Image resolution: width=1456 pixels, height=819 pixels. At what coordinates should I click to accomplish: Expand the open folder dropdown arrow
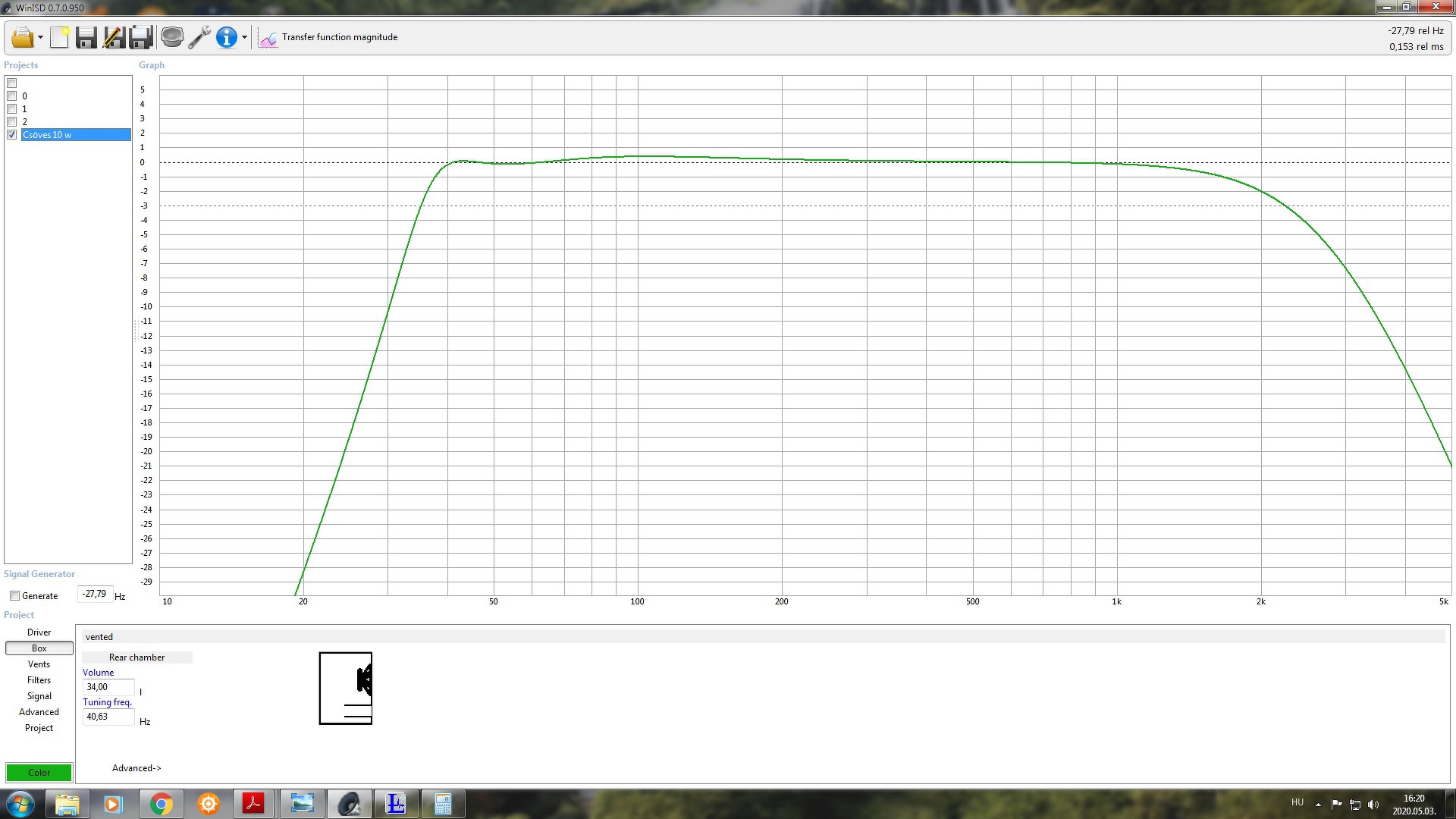click(x=40, y=37)
